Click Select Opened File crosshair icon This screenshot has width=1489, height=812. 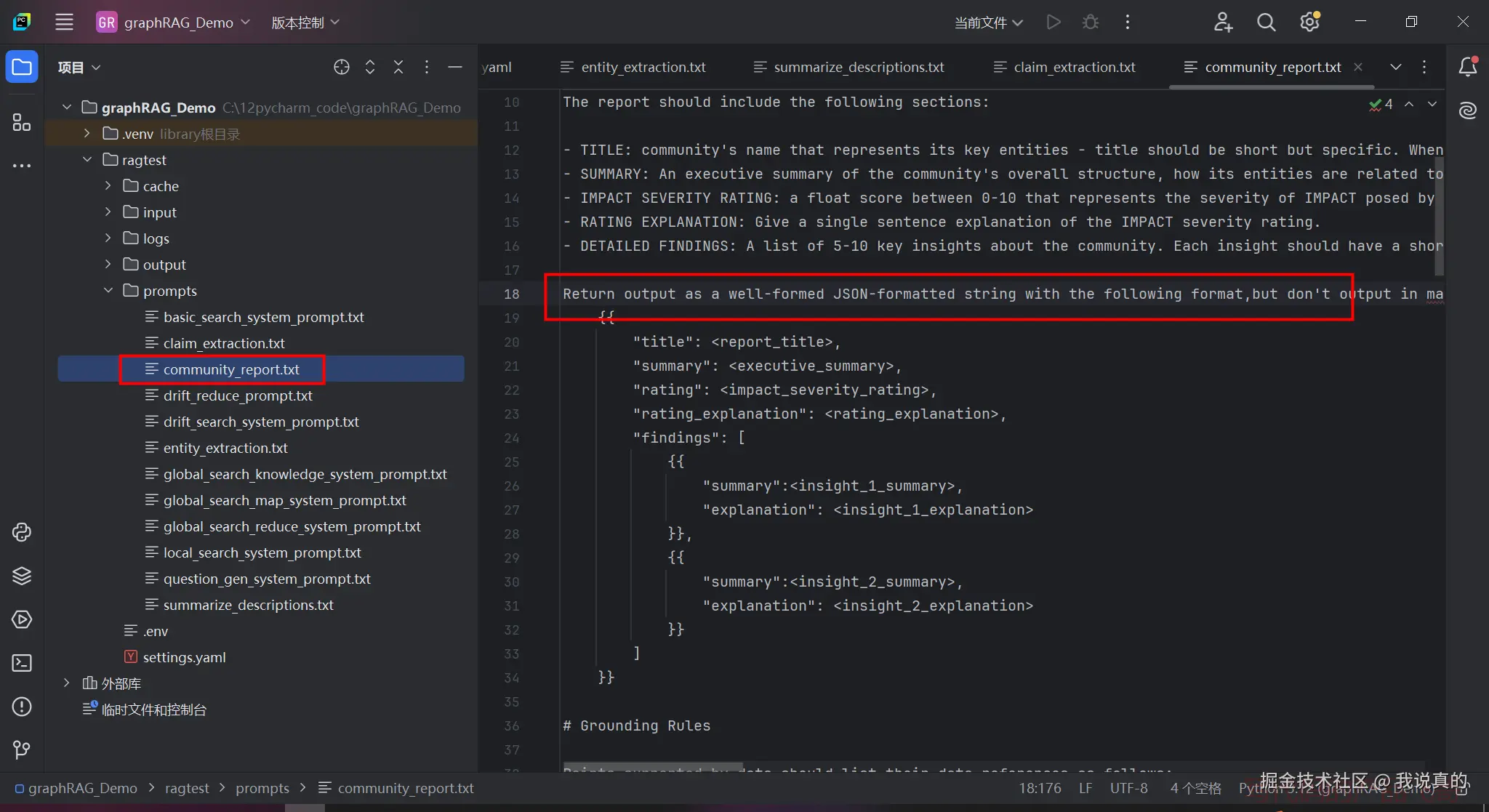pyautogui.click(x=342, y=68)
